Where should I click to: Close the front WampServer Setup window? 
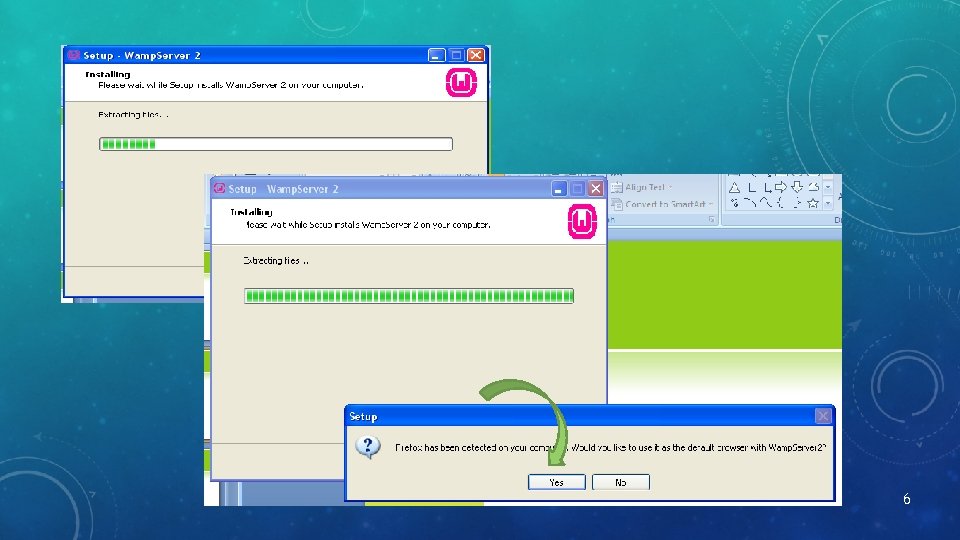pyautogui.click(x=595, y=189)
